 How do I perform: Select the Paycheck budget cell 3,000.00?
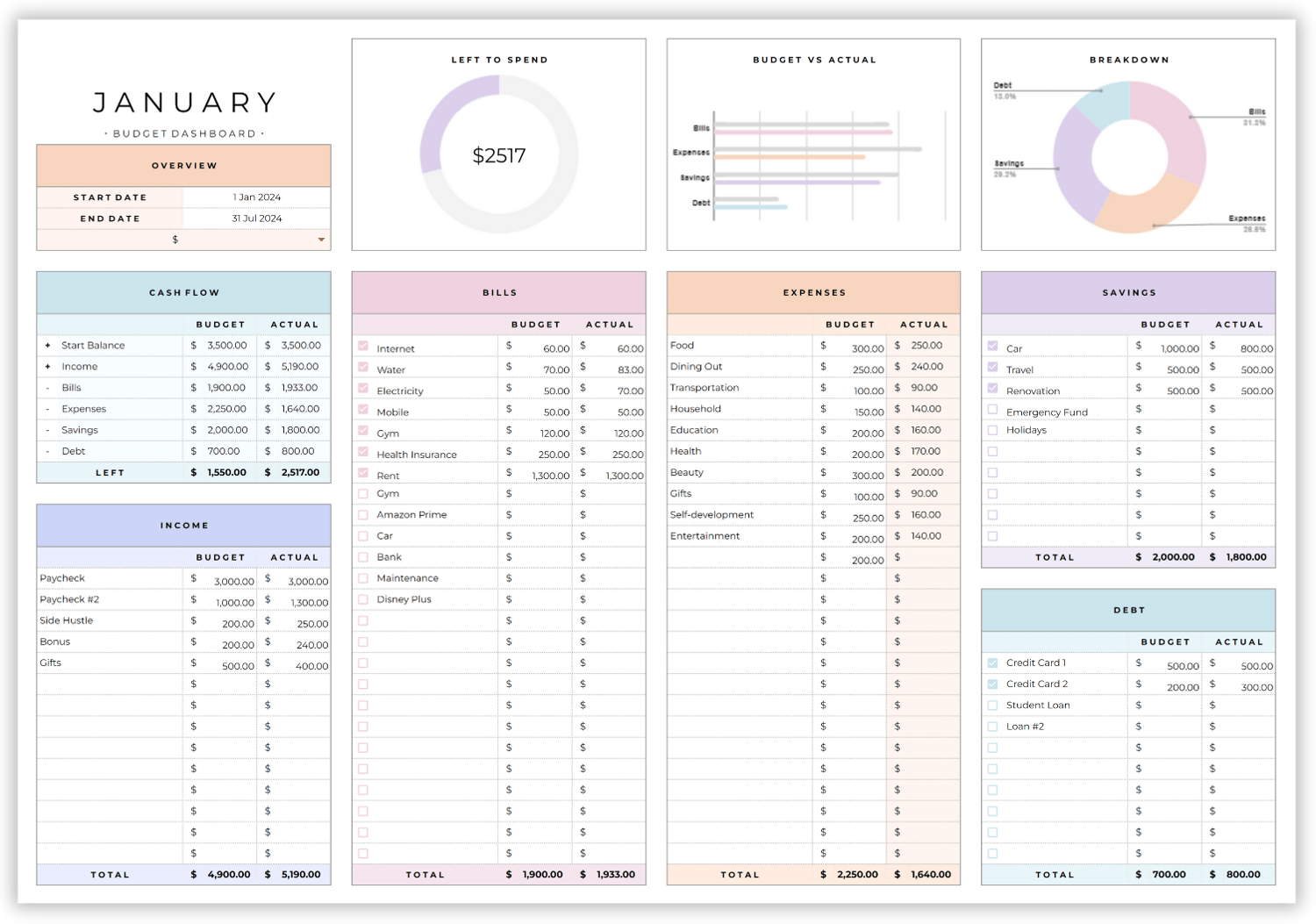point(234,581)
